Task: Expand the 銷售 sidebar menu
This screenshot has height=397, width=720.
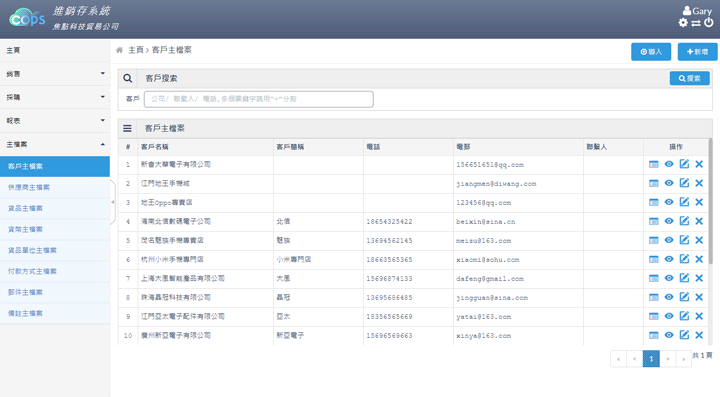Action: pos(55,74)
